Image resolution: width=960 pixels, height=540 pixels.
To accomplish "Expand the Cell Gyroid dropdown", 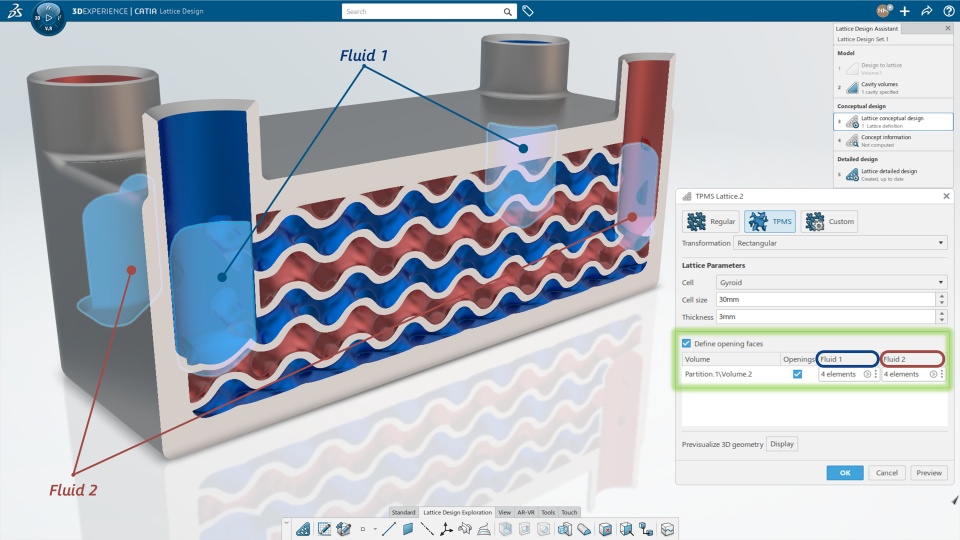I will pos(831,282).
